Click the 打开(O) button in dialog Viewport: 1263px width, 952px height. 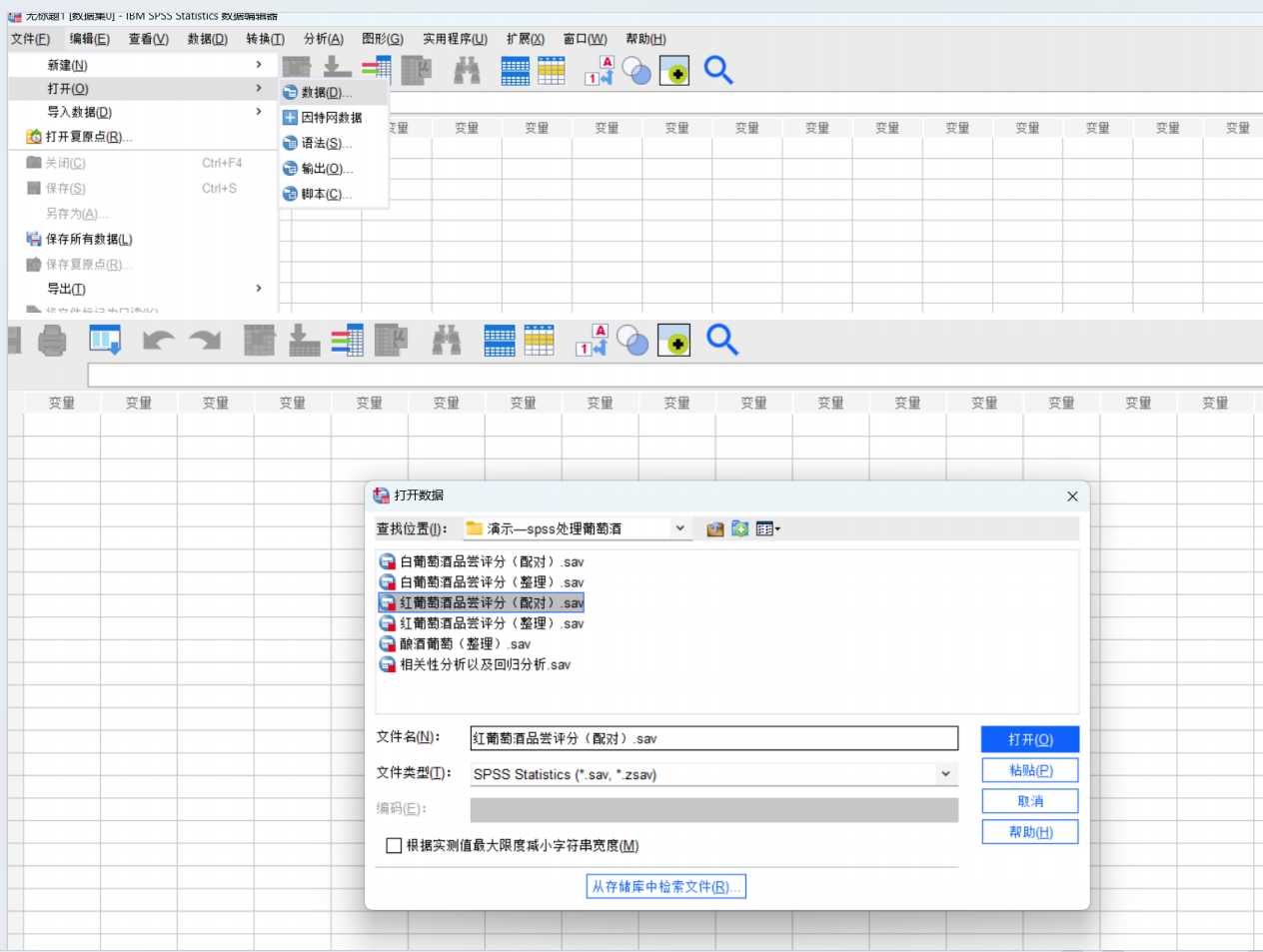click(1030, 739)
